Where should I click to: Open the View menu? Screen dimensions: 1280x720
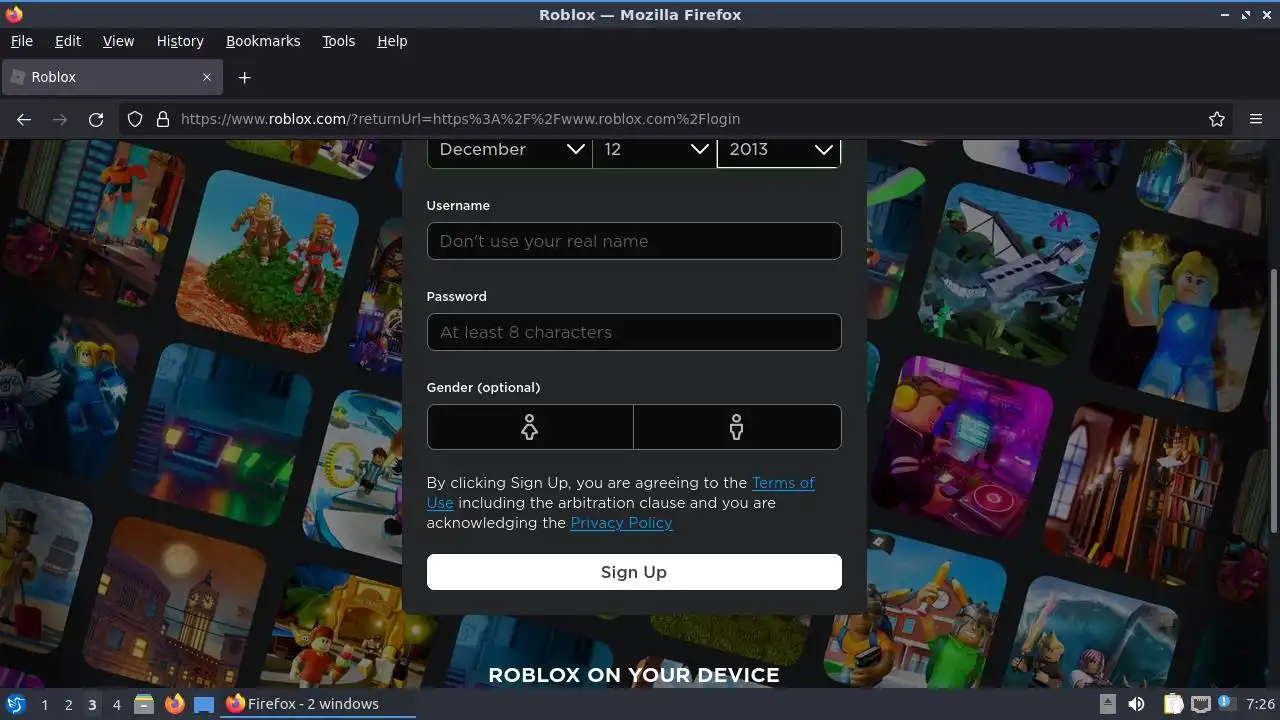[118, 41]
